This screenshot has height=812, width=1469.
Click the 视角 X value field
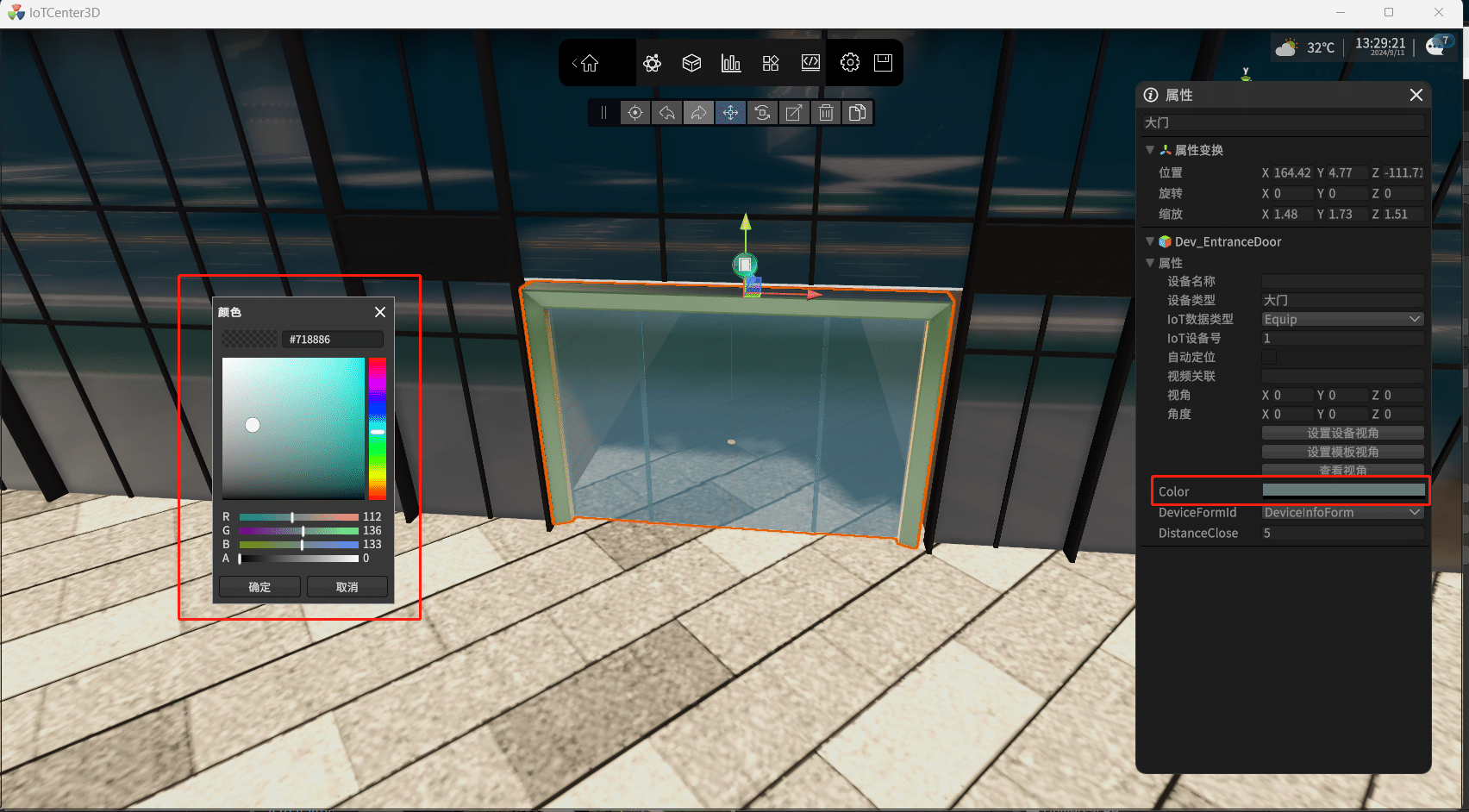[1291, 395]
